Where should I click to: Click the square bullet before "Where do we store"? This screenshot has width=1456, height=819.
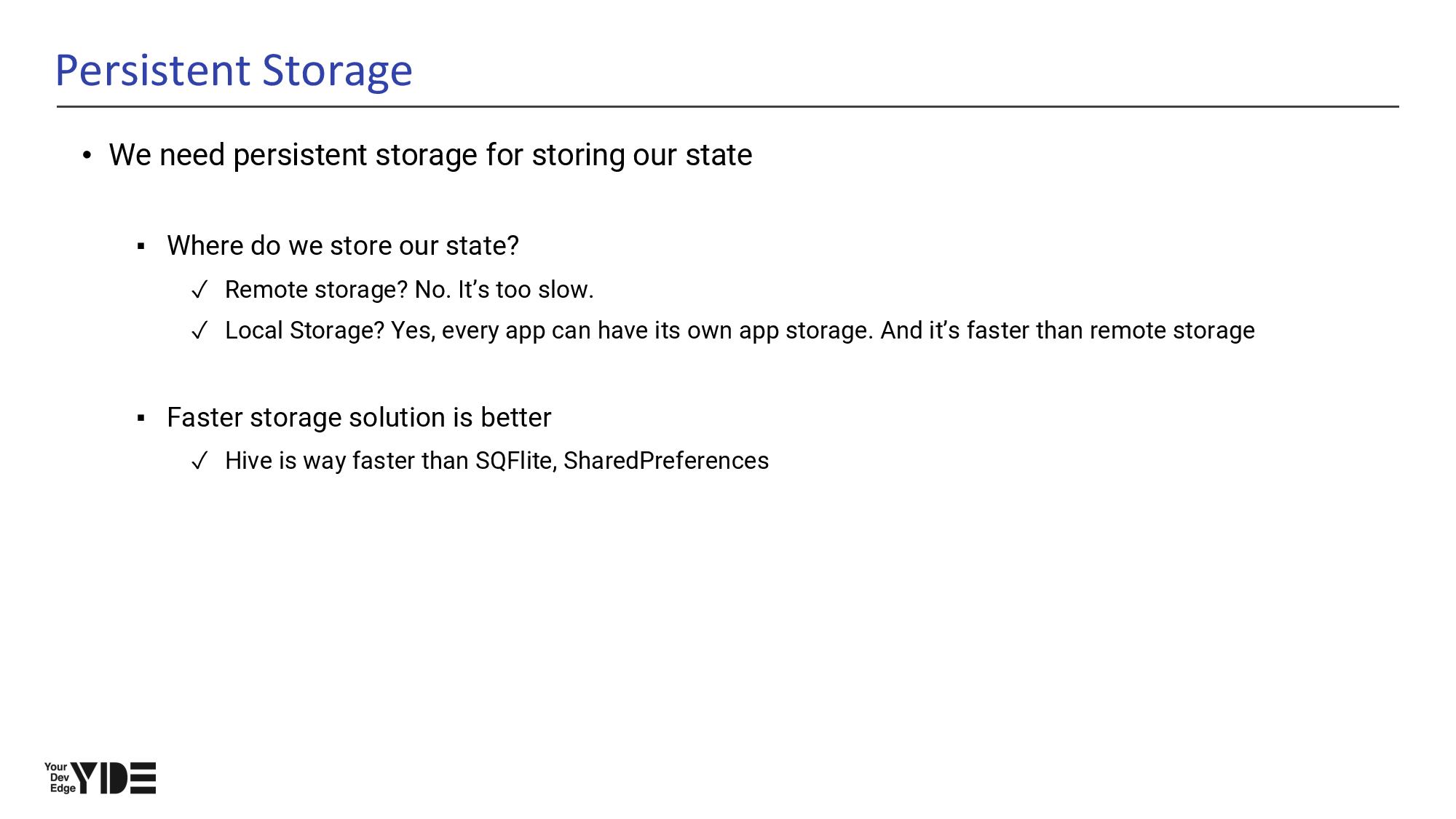coord(141,247)
